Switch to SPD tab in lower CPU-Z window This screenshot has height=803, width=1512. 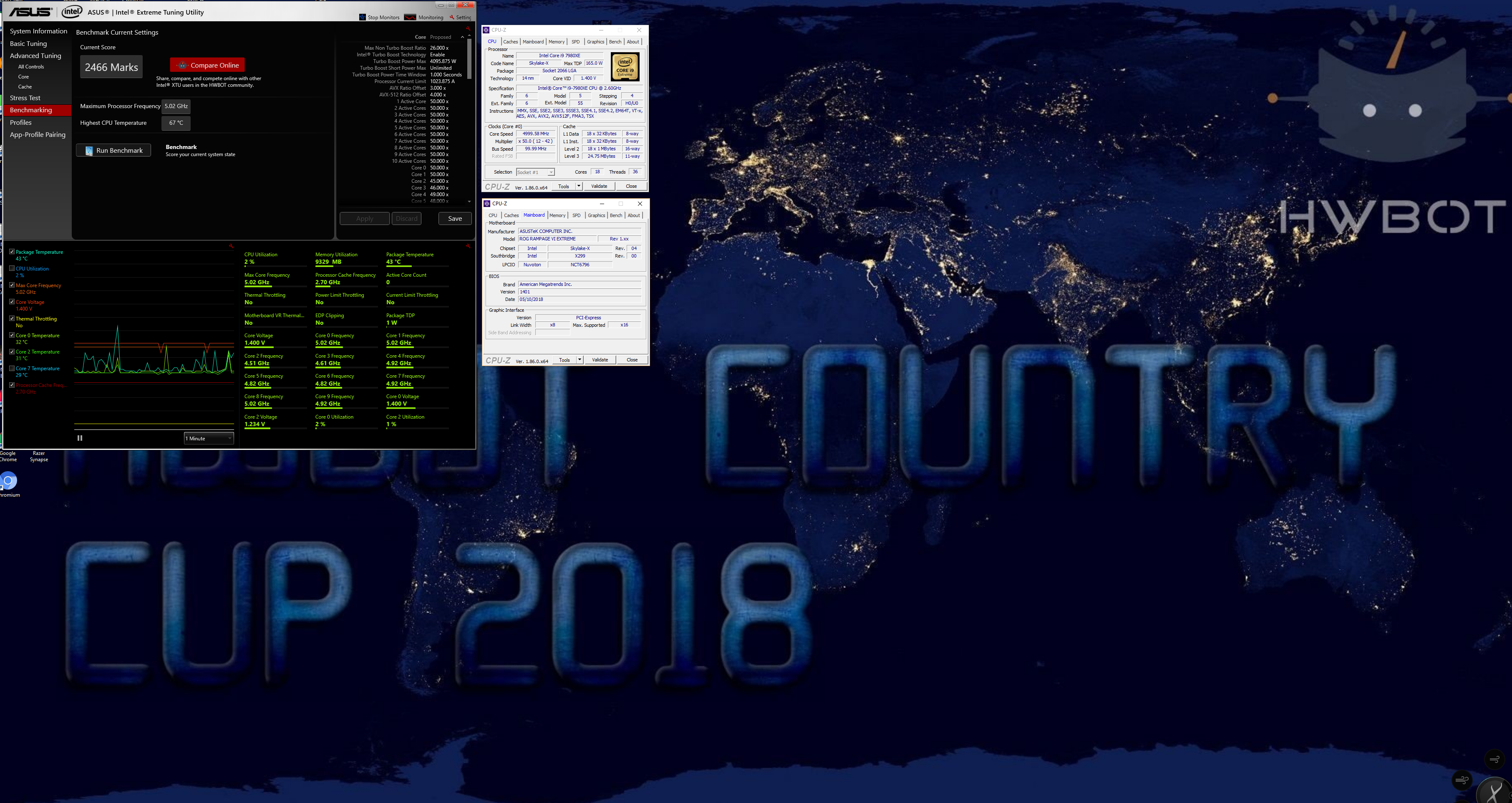(x=577, y=215)
